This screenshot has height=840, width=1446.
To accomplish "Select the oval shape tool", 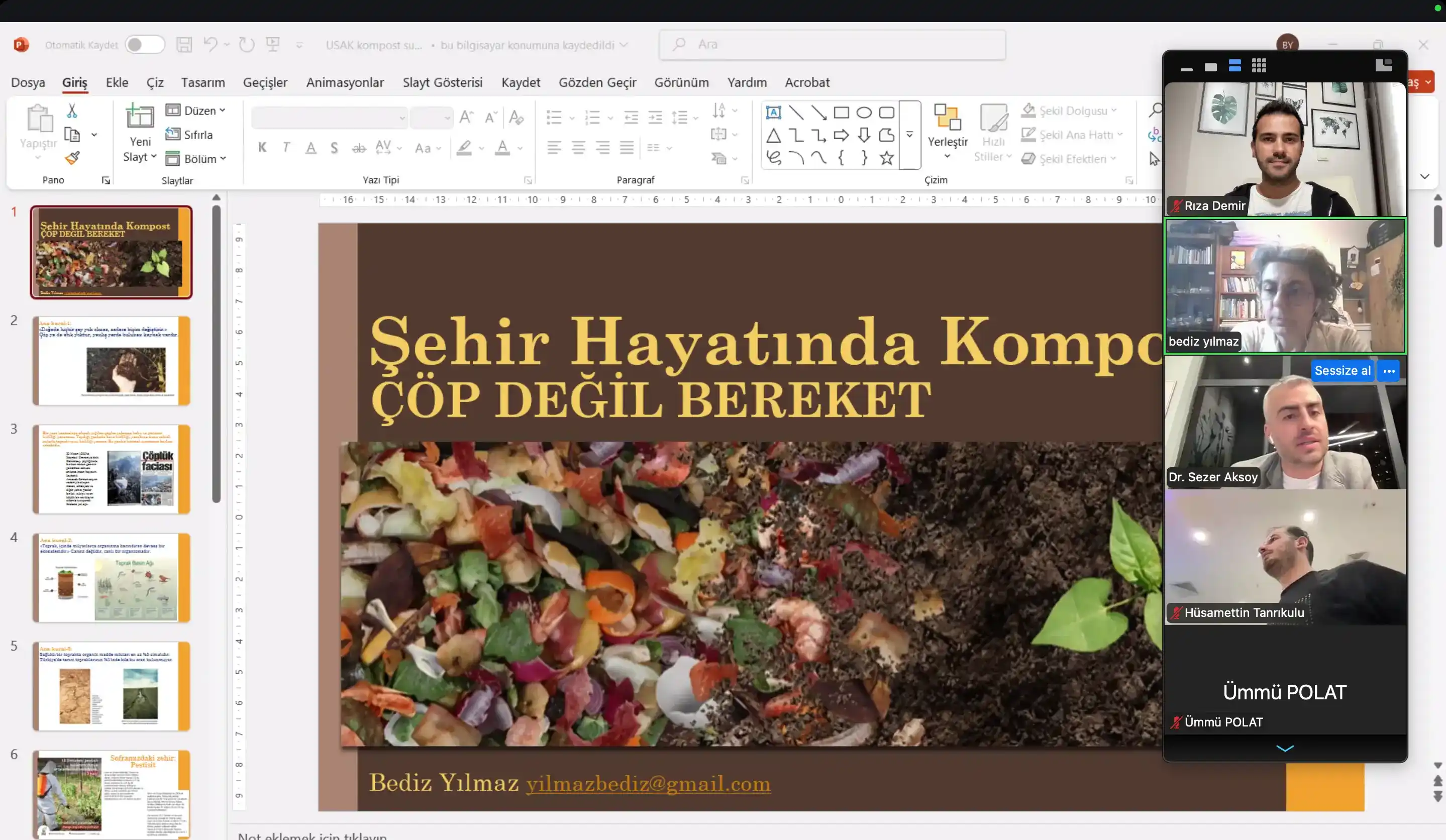I will point(864,113).
